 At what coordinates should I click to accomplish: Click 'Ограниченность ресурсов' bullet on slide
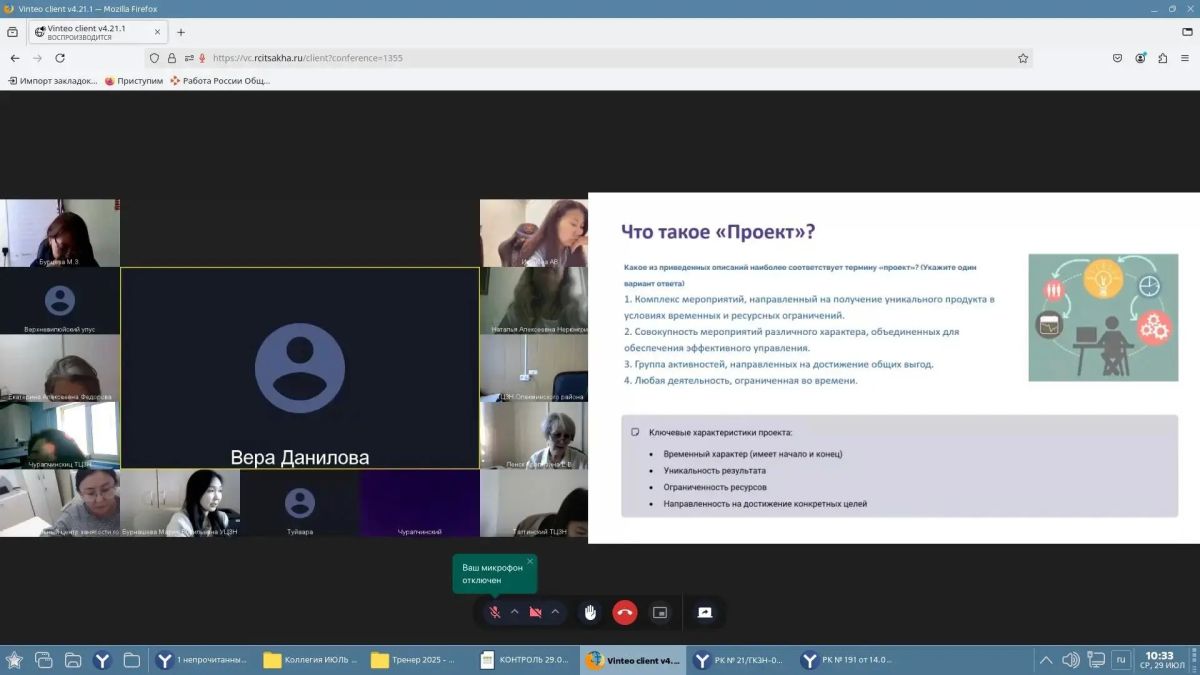pos(715,487)
